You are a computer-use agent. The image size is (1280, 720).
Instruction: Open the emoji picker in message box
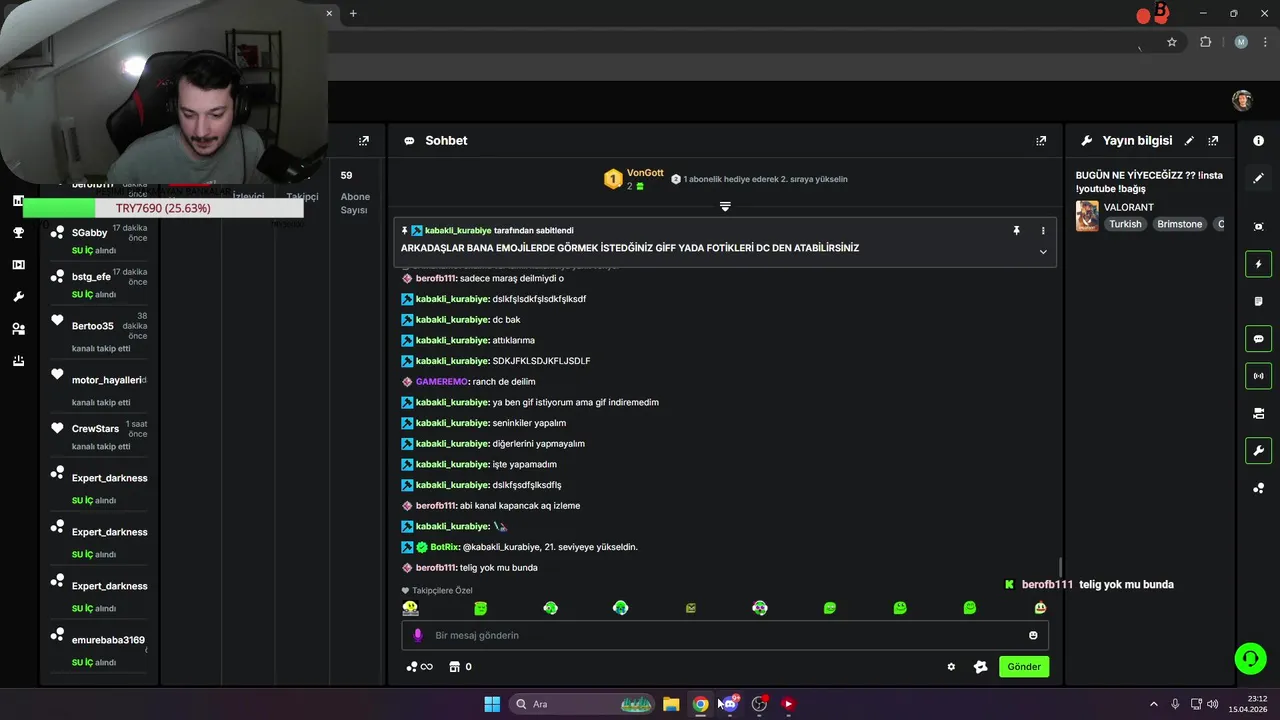tap(1033, 635)
